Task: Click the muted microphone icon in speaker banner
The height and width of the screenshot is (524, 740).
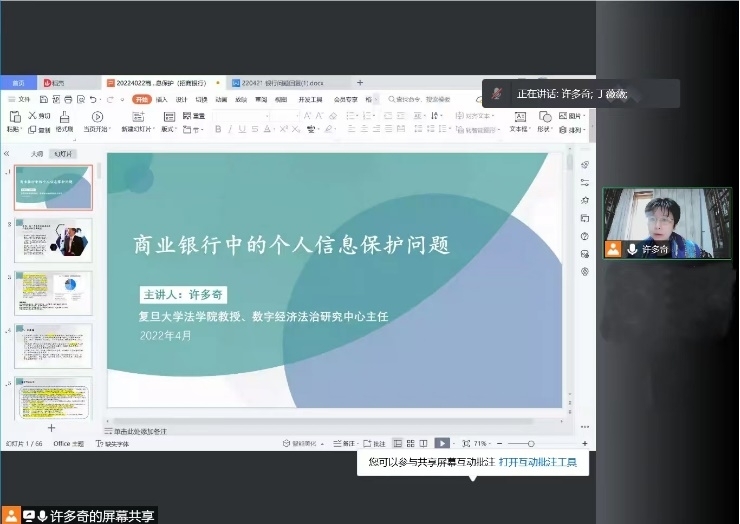Action: (x=497, y=94)
